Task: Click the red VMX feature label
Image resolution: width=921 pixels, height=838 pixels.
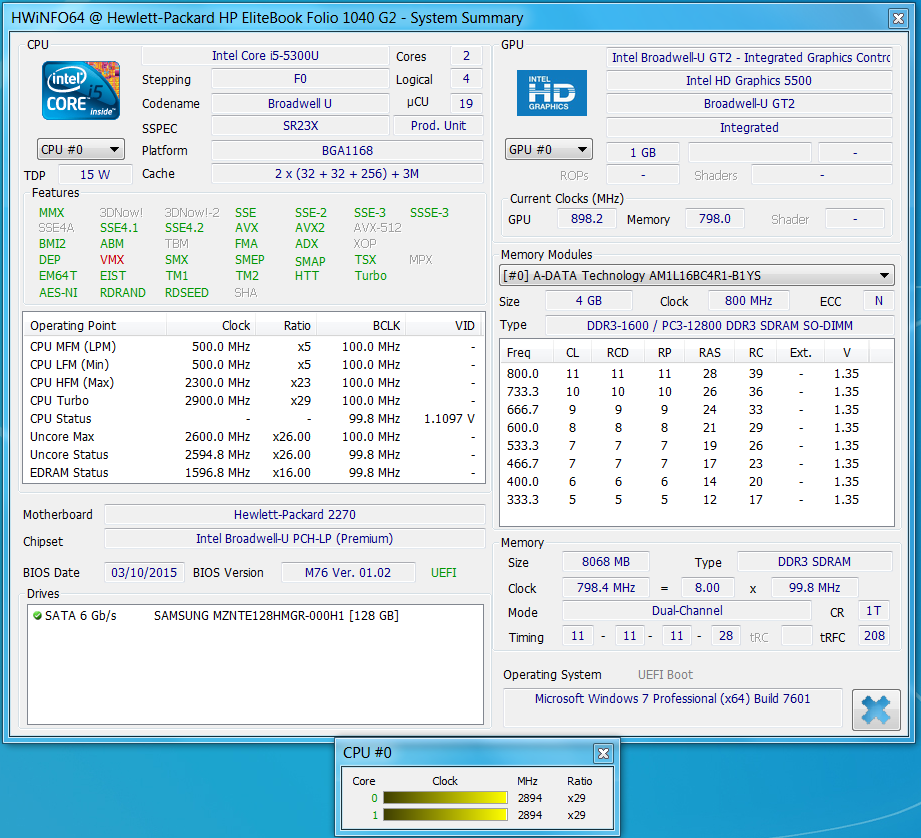Action: click(112, 260)
